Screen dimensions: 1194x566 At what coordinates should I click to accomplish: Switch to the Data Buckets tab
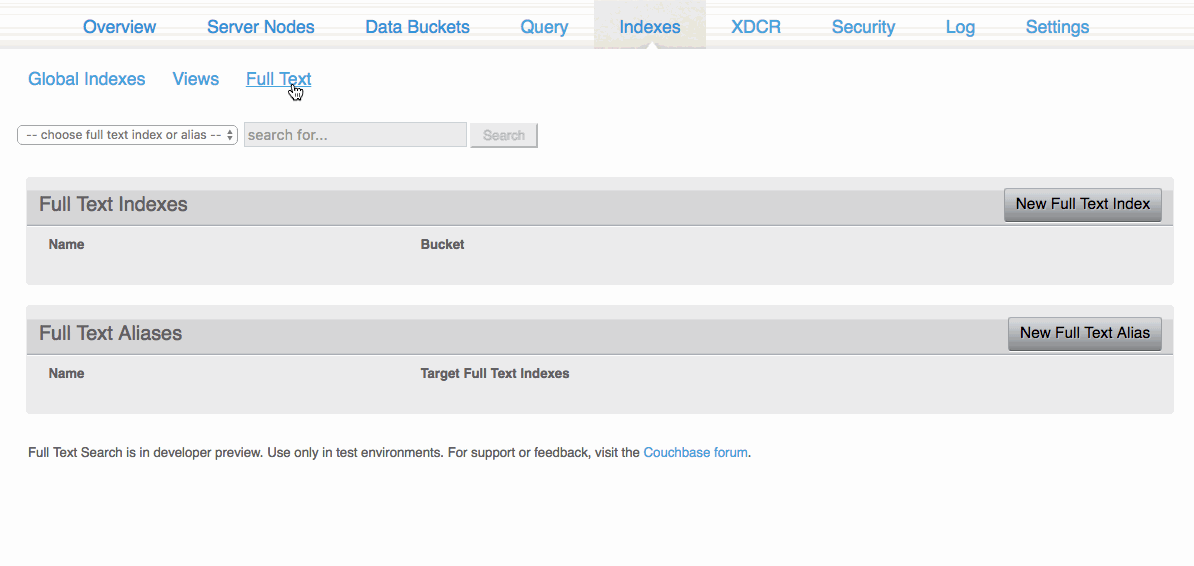417,27
